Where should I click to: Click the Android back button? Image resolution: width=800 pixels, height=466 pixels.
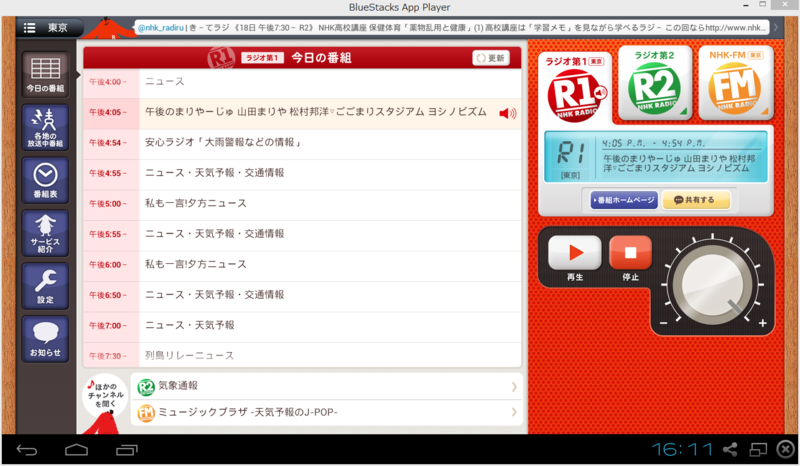pos(27,450)
